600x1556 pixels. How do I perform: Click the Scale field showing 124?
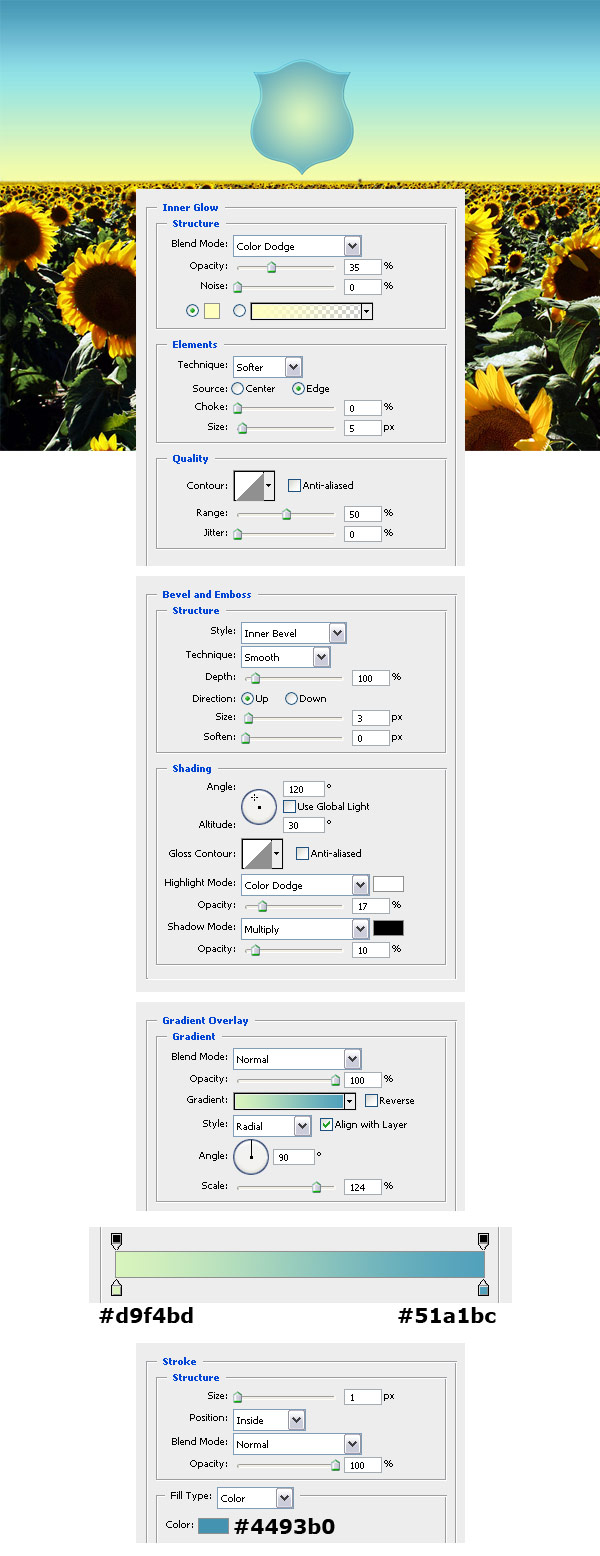tap(363, 1187)
